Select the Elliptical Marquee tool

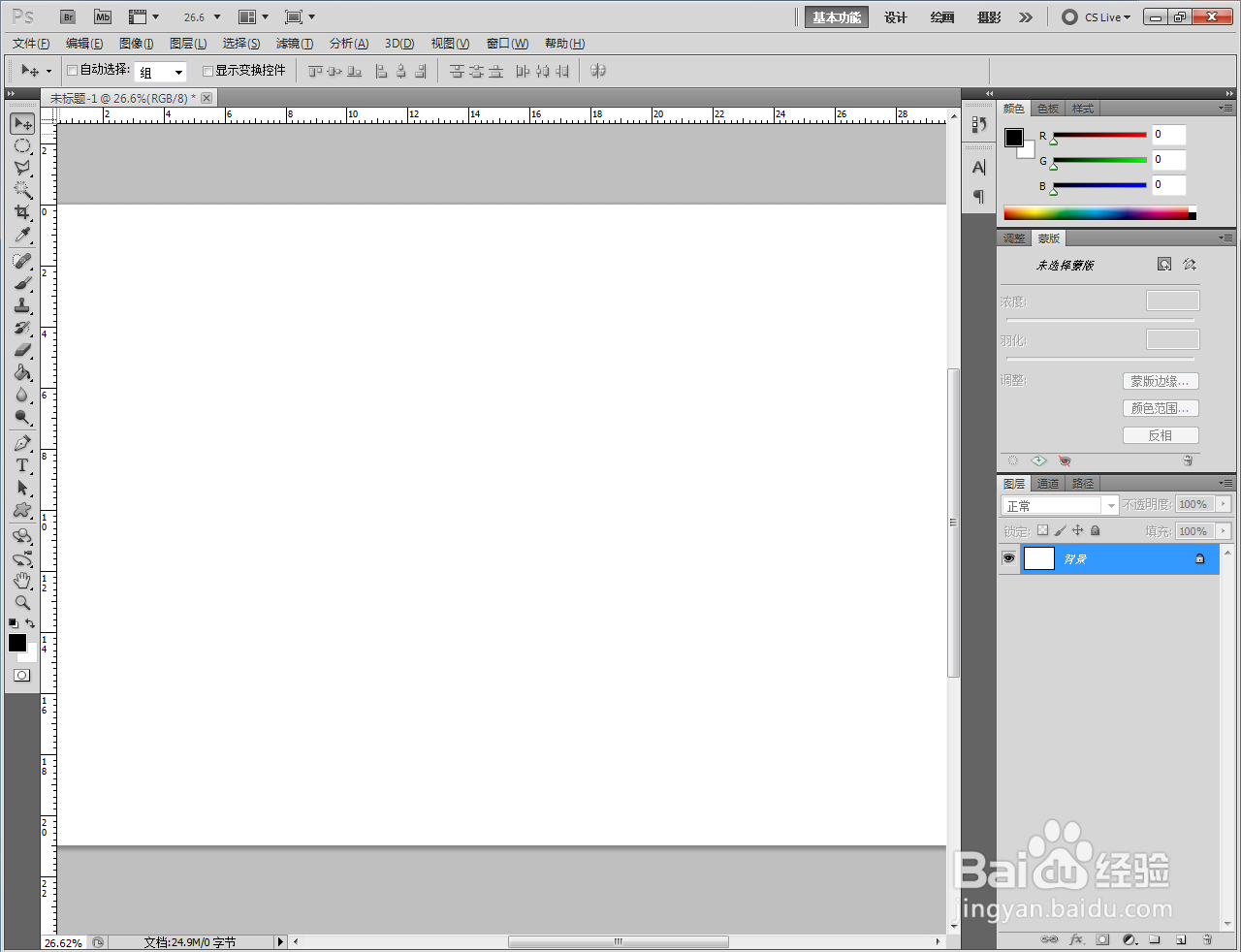click(x=22, y=146)
